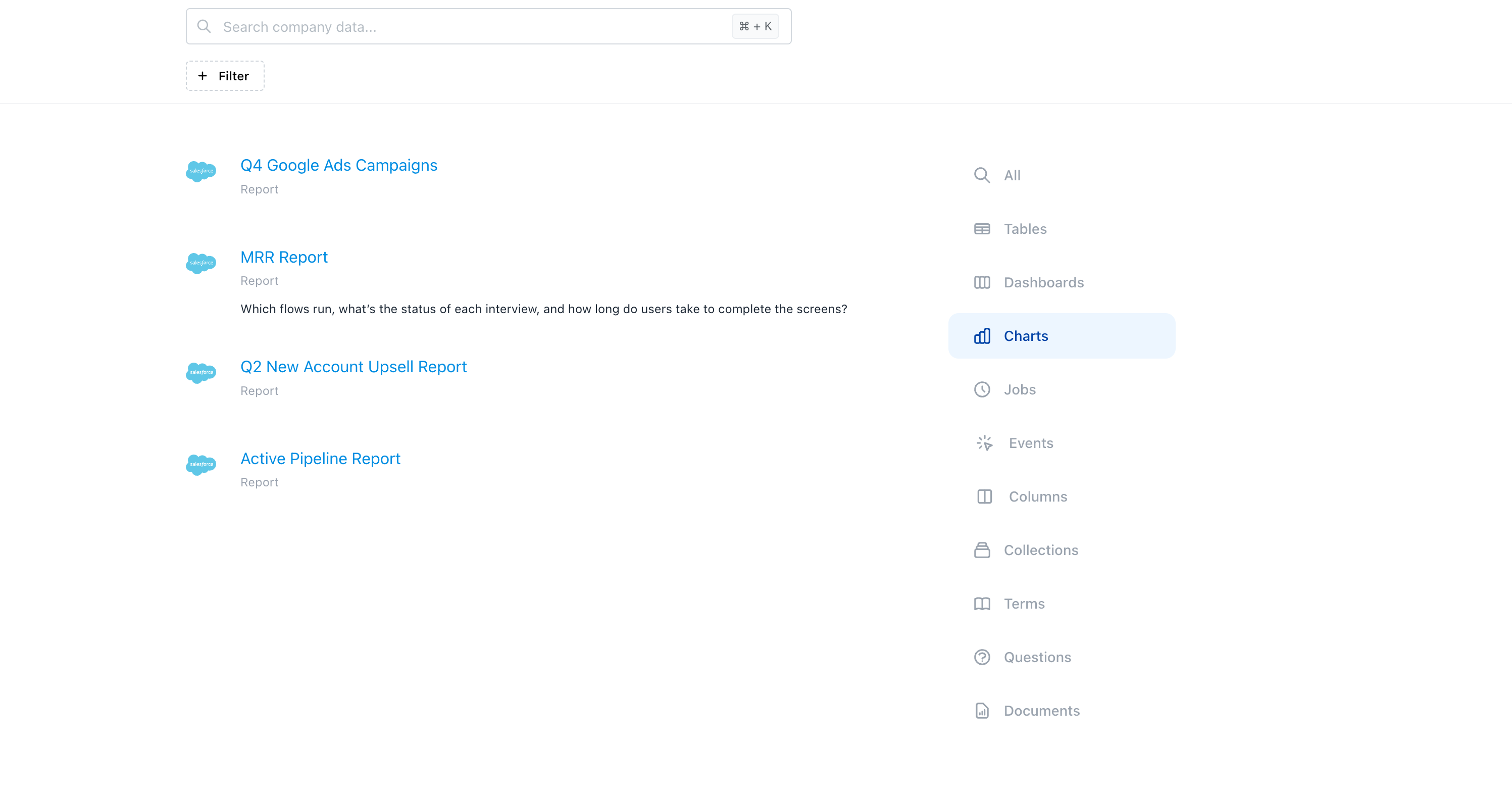Click the Tables icon in sidebar
Screen dimensions: 1512x796
pyautogui.click(x=981, y=229)
